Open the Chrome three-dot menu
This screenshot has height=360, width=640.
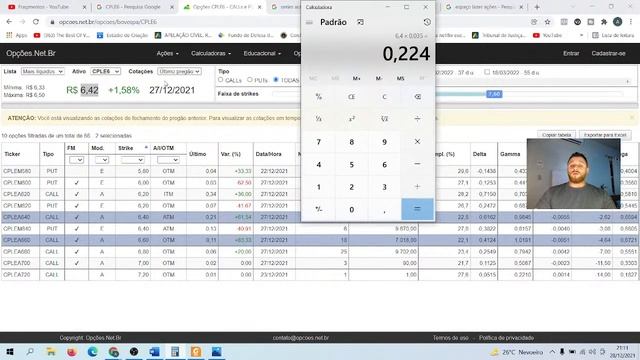[x=631, y=22]
